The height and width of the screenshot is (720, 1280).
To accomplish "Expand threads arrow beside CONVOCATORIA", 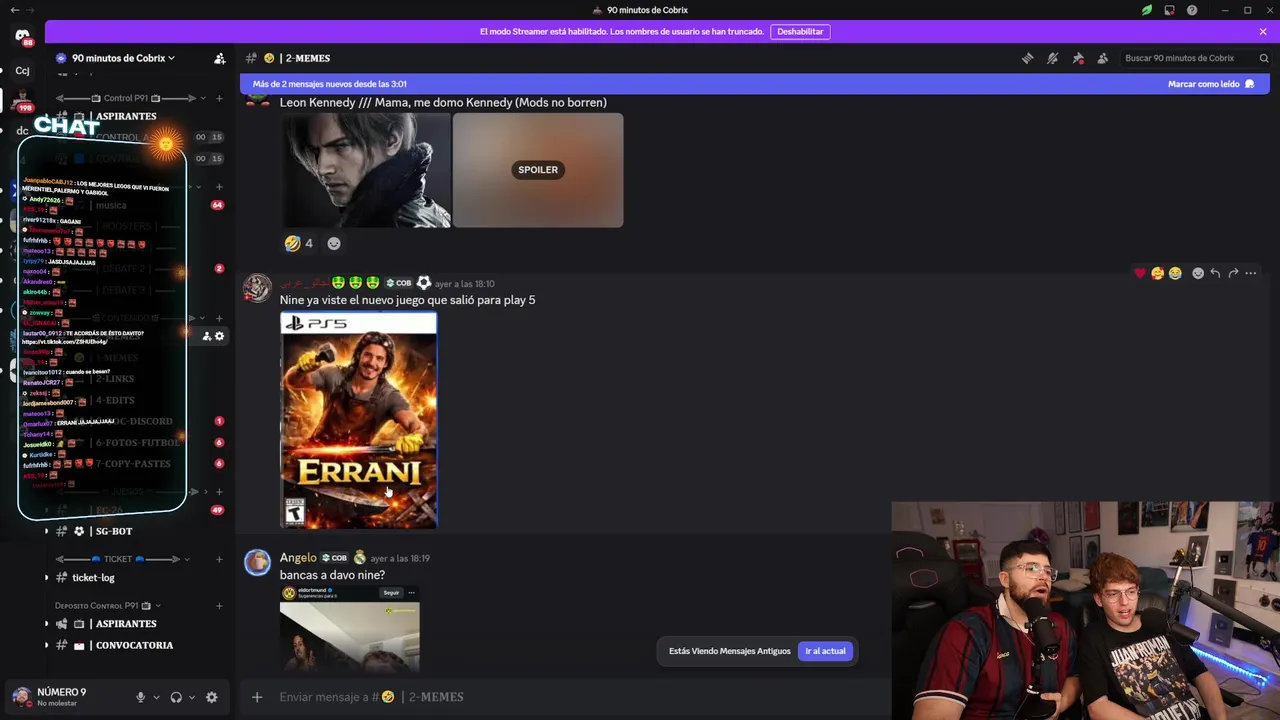I will 47,645.
